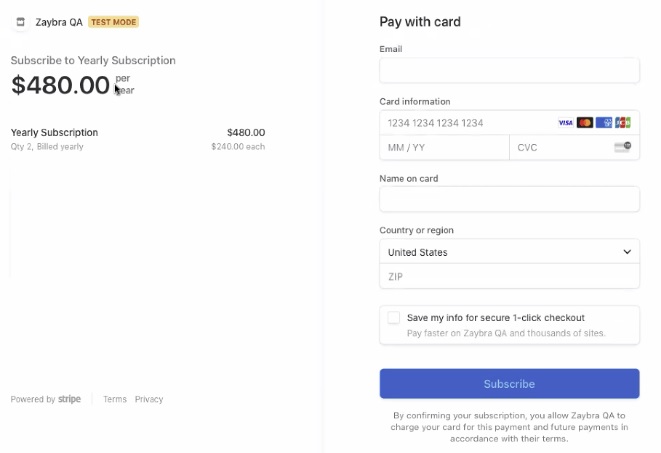Click the JCB card logo
The image size is (661, 453).
[623, 123]
